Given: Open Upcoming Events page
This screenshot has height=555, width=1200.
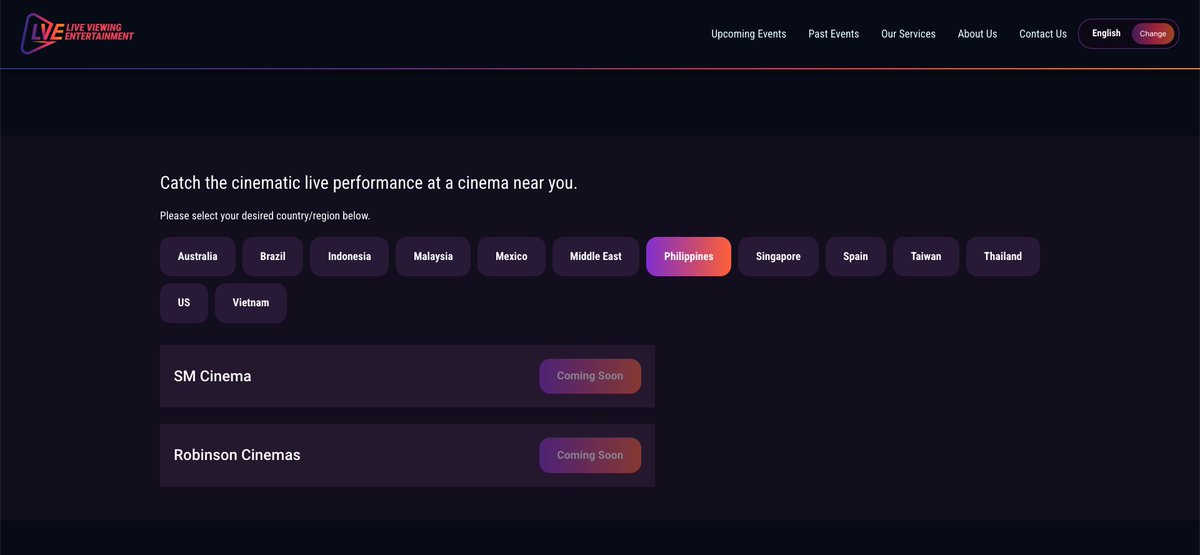Looking at the screenshot, I should coord(748,34).
